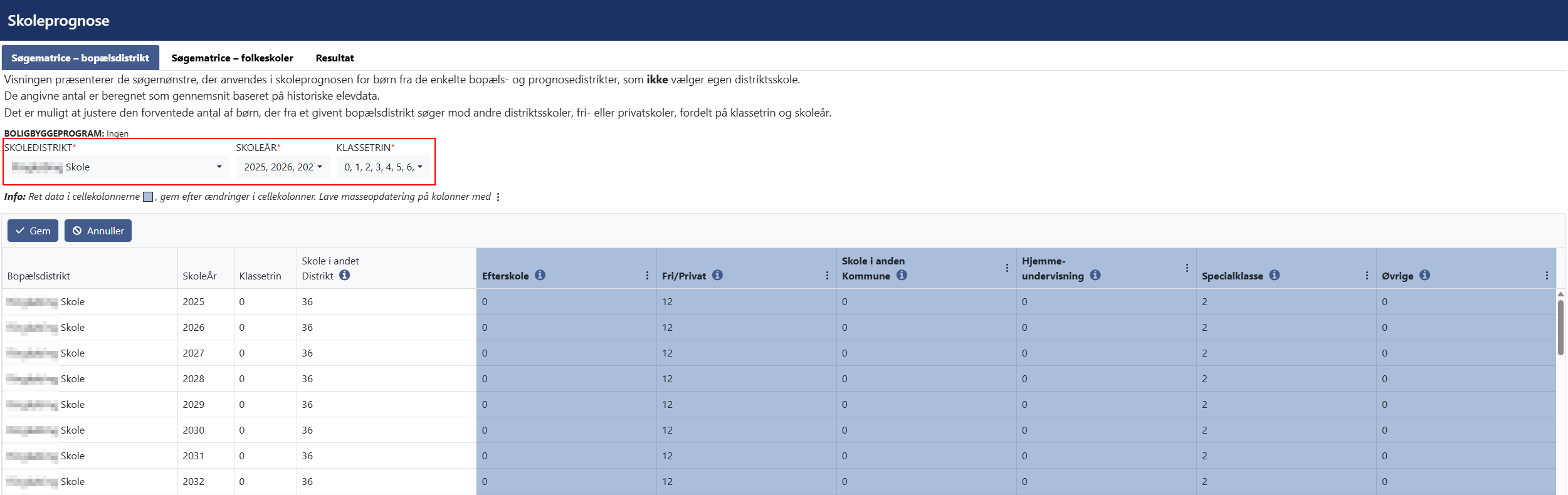The height and width of the screenshot is (495, 1568).
Task: Open the Klassetrin dropdown selector
Action: pos(383,167)
